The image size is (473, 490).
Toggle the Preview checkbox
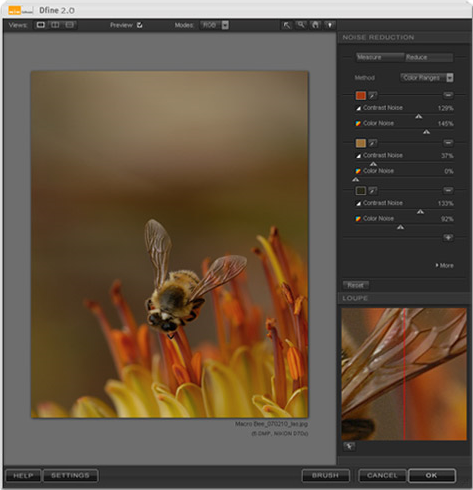click(140, 25)
